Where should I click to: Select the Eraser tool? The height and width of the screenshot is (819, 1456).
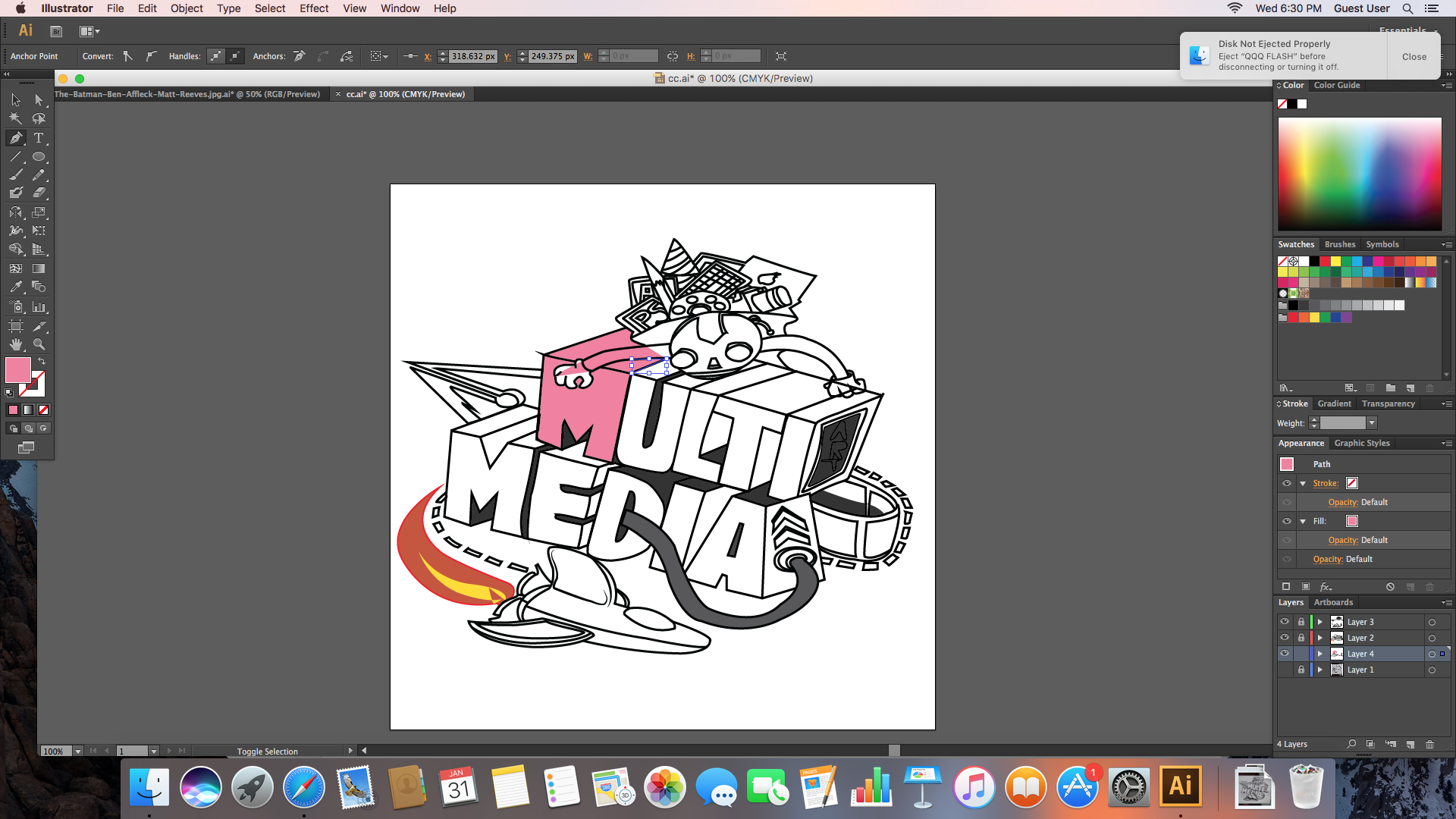[x=39, y=193]
